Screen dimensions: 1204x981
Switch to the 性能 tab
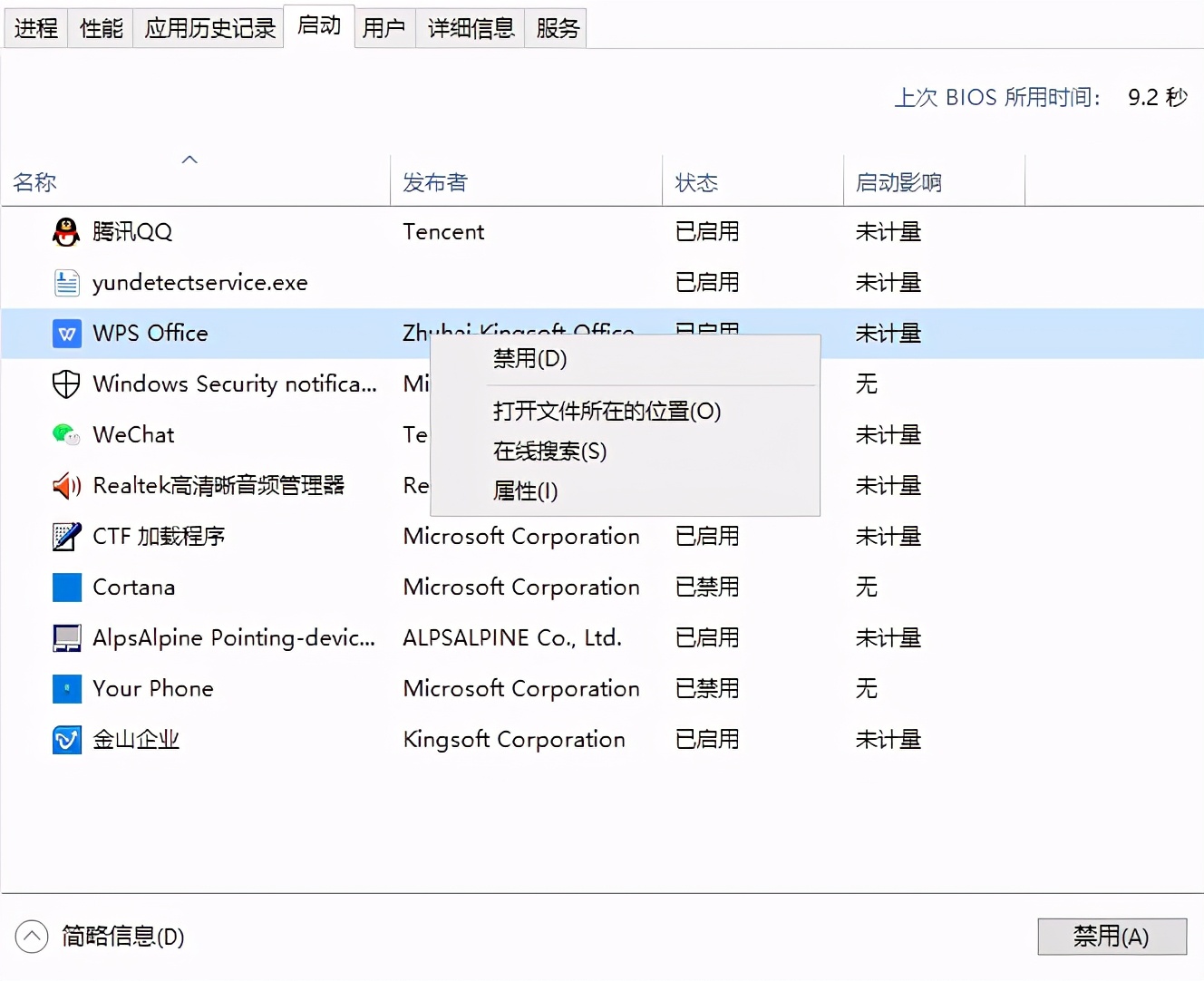(100, 27)
